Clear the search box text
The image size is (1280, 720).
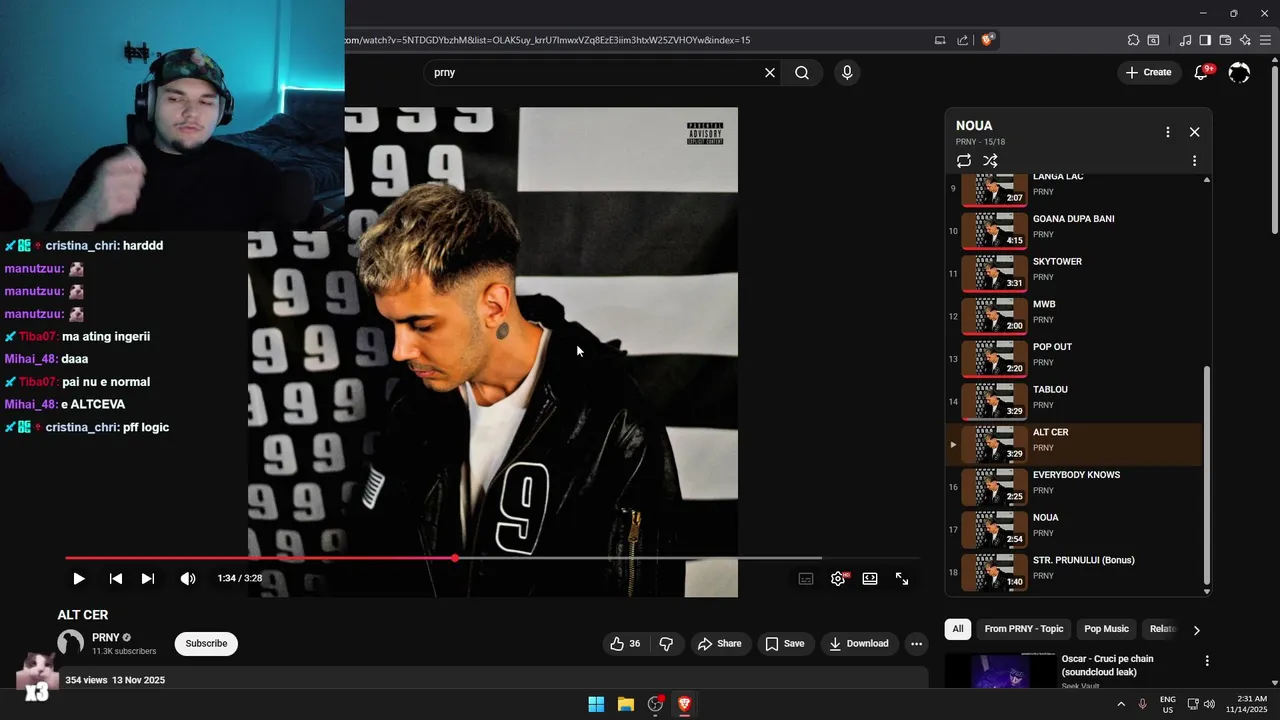(x=770, y=72)
